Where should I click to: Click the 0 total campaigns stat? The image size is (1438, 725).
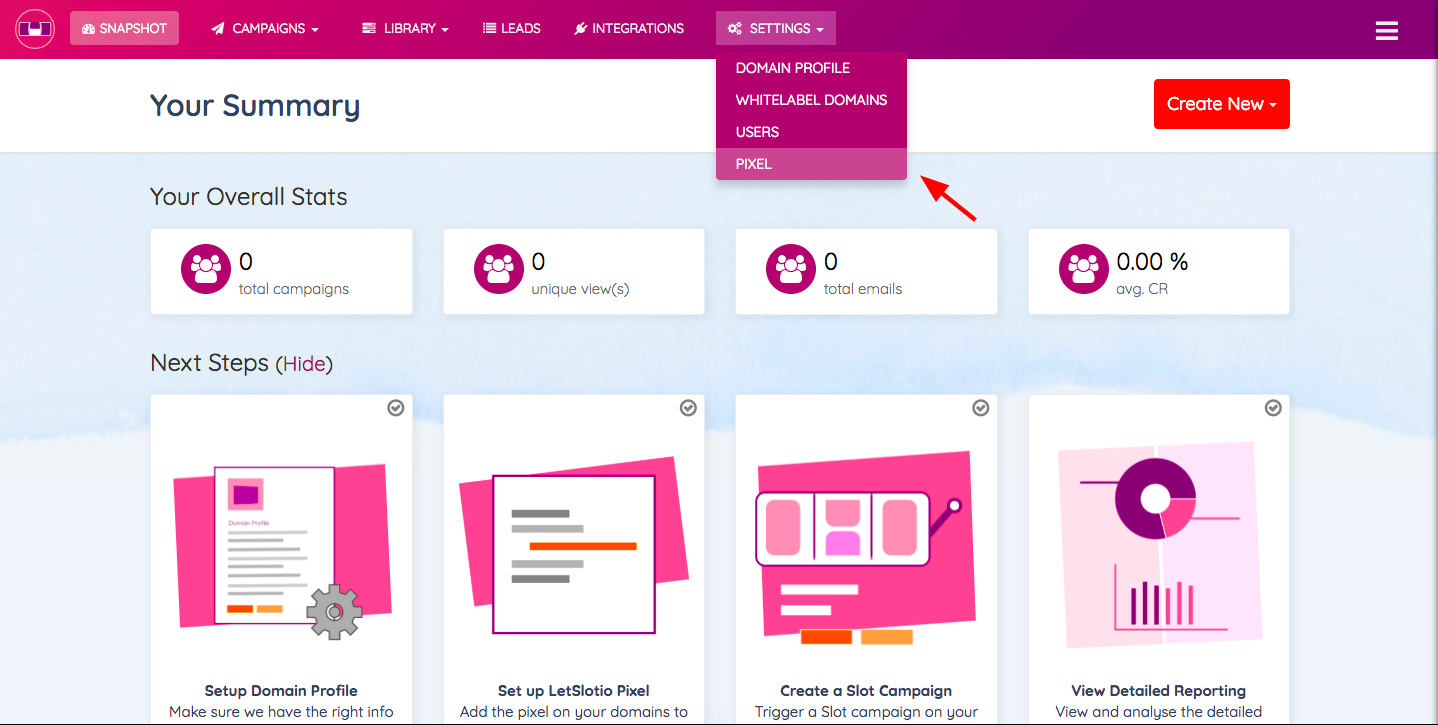pos(281,272)
